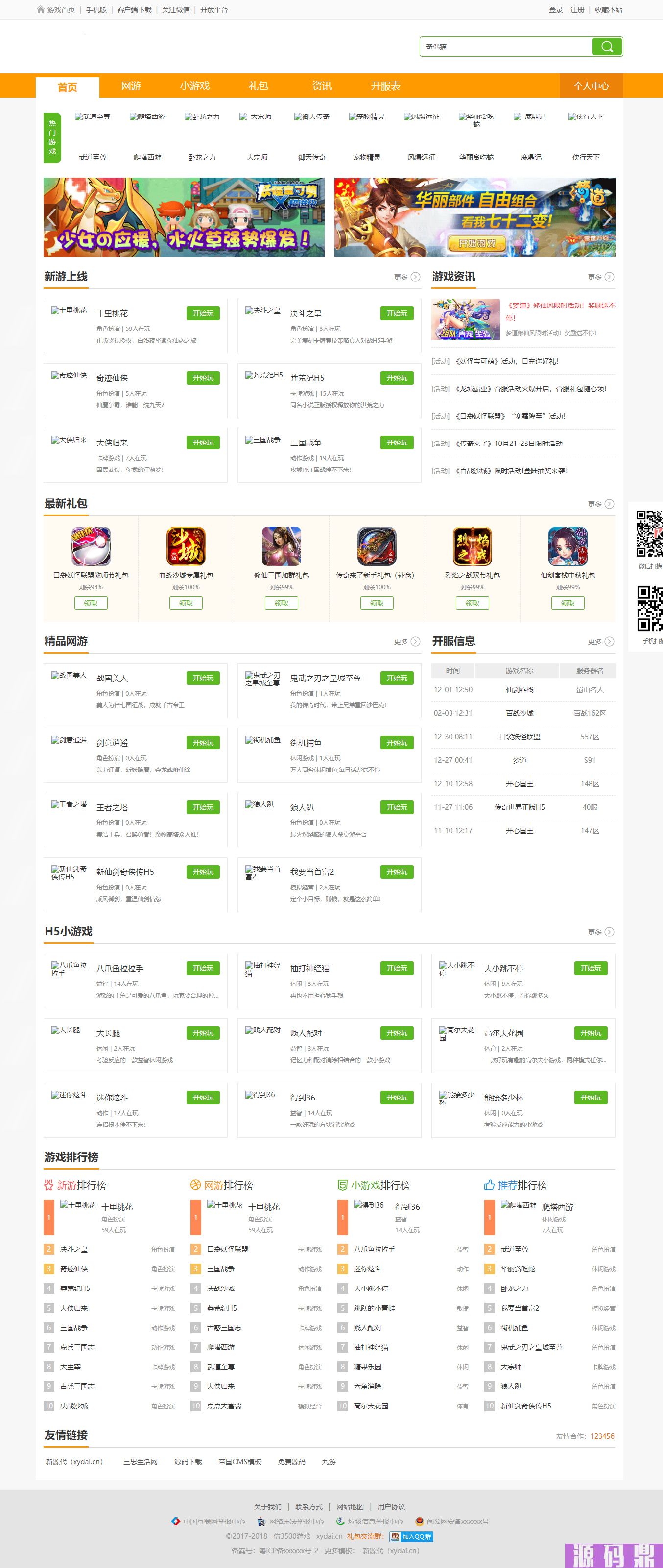The image size is (663, 1568).
Task: Open the 梦道 news thumbnail image
Action: point(466,319)
